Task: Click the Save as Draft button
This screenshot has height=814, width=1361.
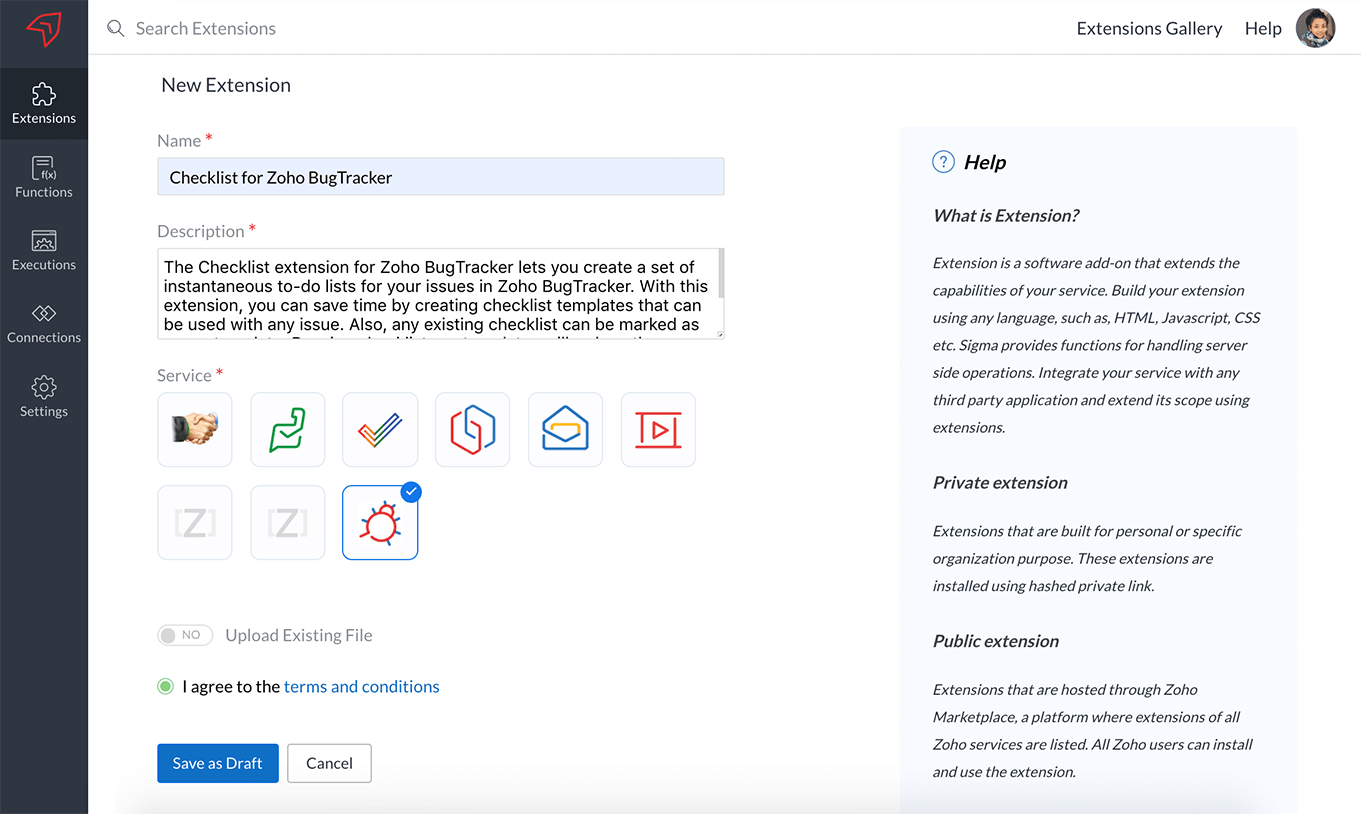Action: (217, 763)
